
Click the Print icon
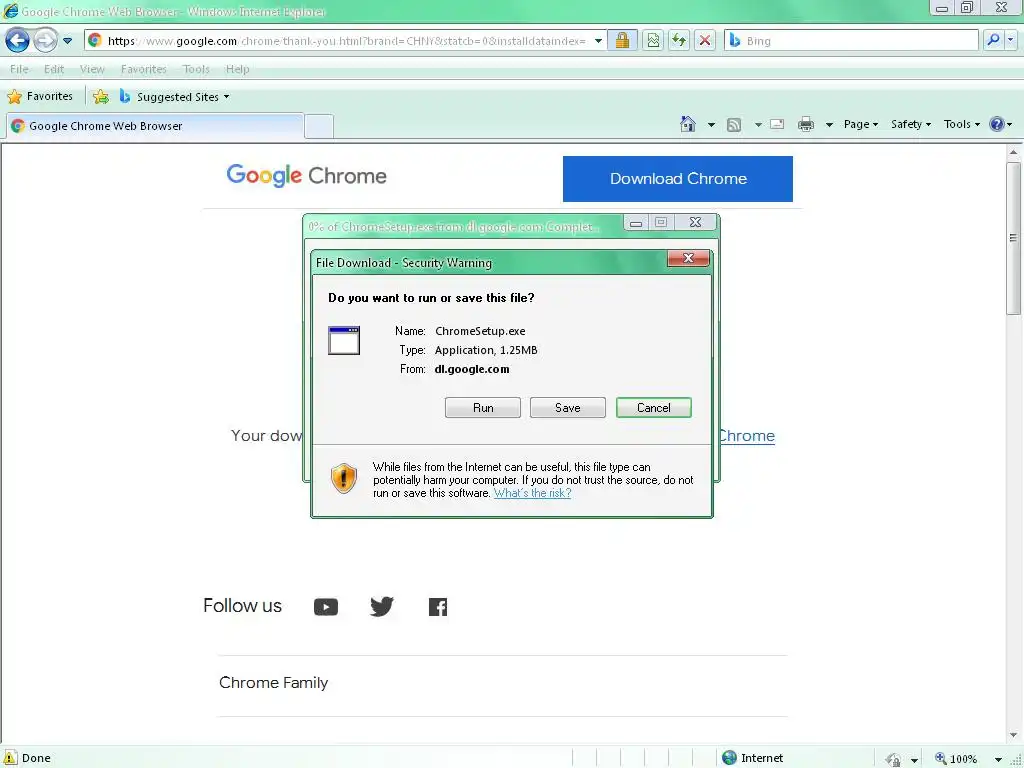806,124
